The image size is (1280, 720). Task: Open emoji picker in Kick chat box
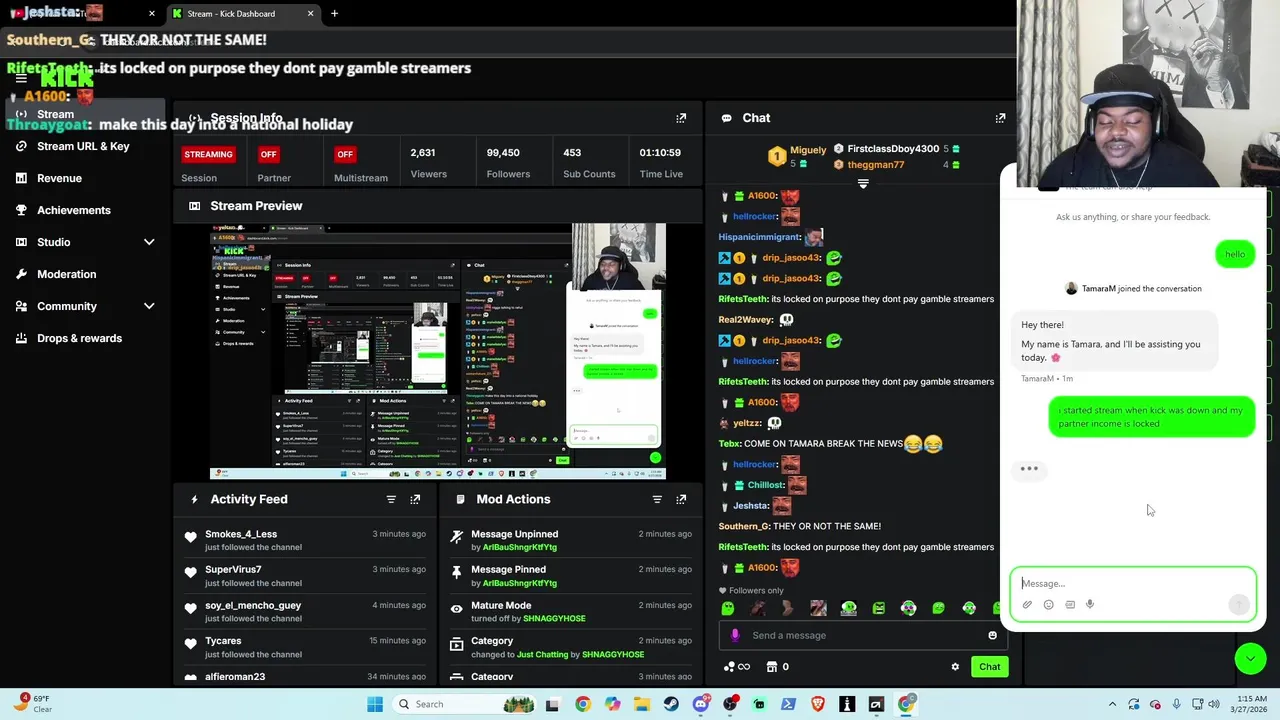click(992, 635)
